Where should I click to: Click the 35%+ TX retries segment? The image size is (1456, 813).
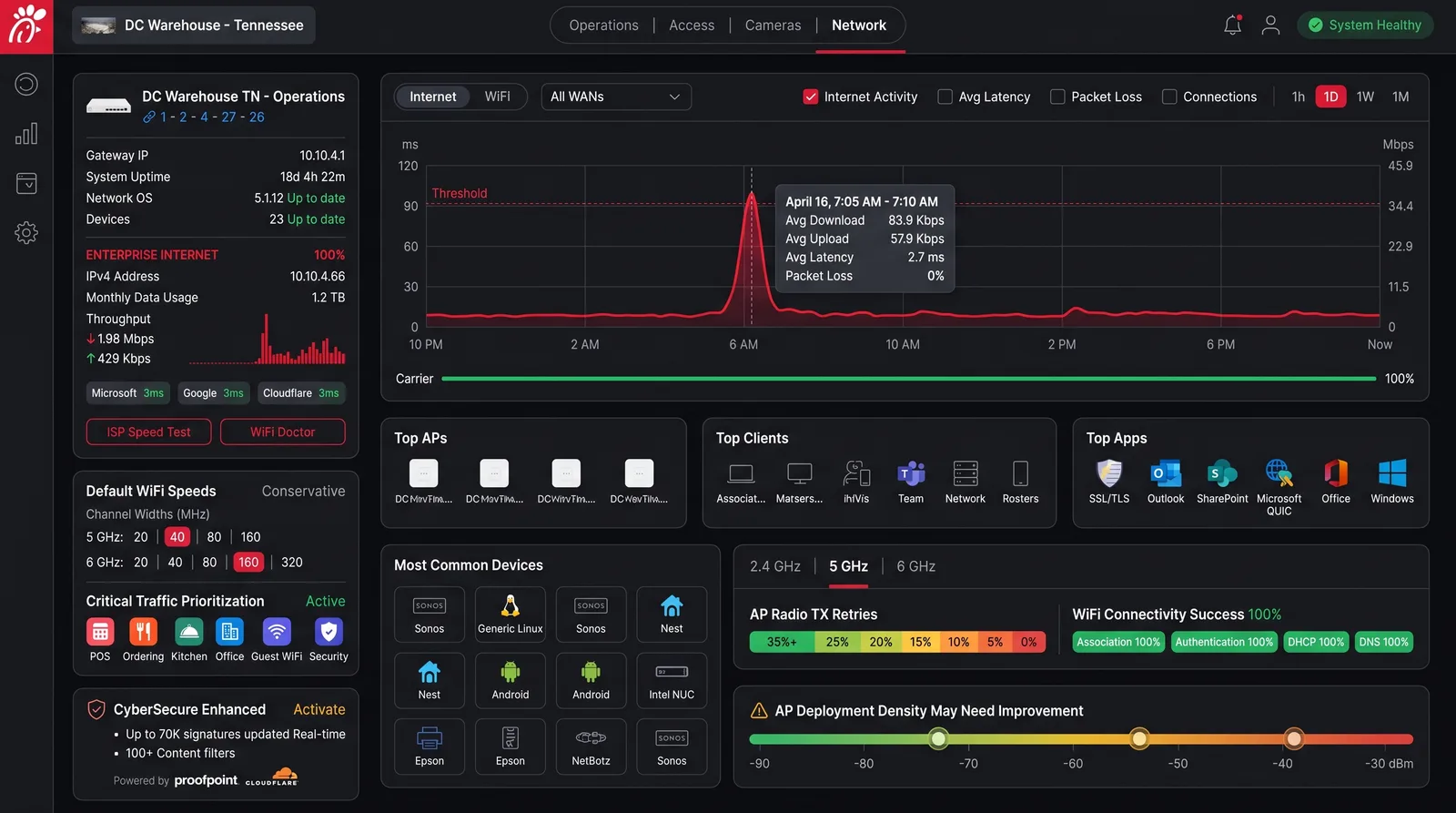(782, 642)
